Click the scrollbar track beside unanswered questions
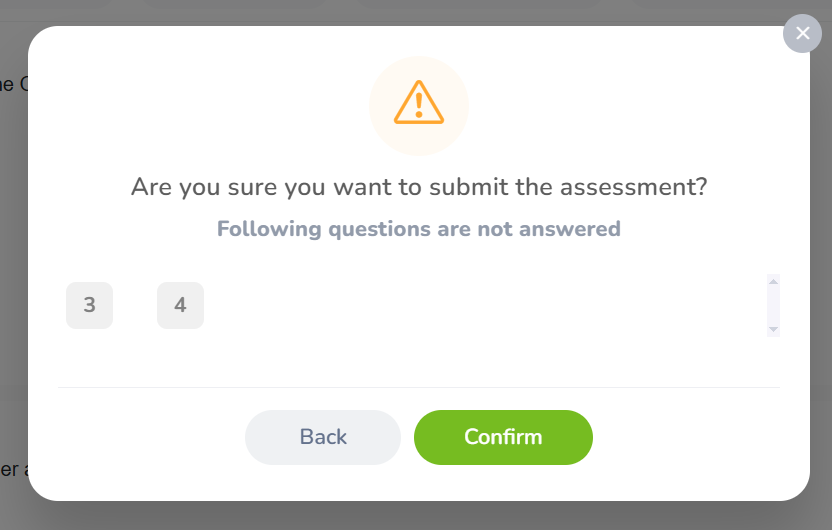This screenshot has height=530, width=832. pyautogui.click(x=773, y=305)
